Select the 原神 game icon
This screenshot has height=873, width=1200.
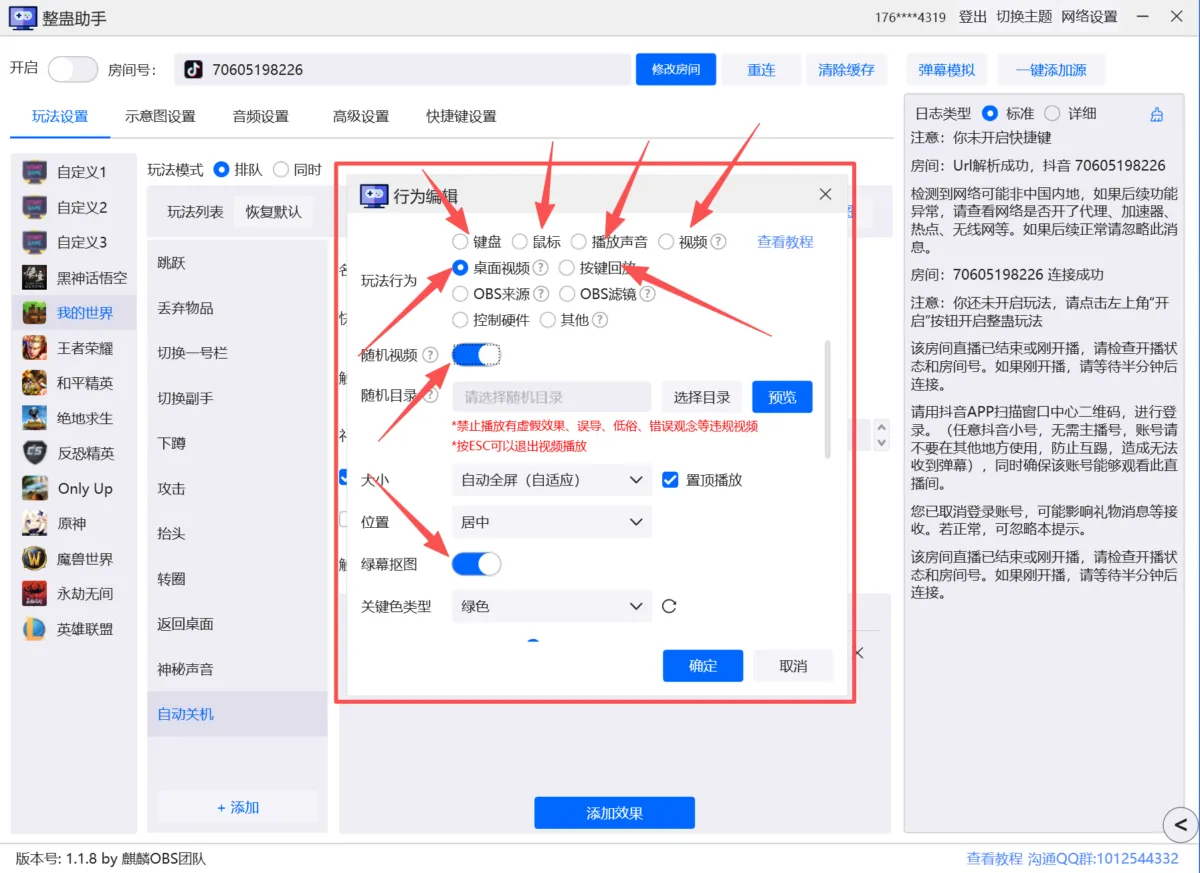point(35,524)
